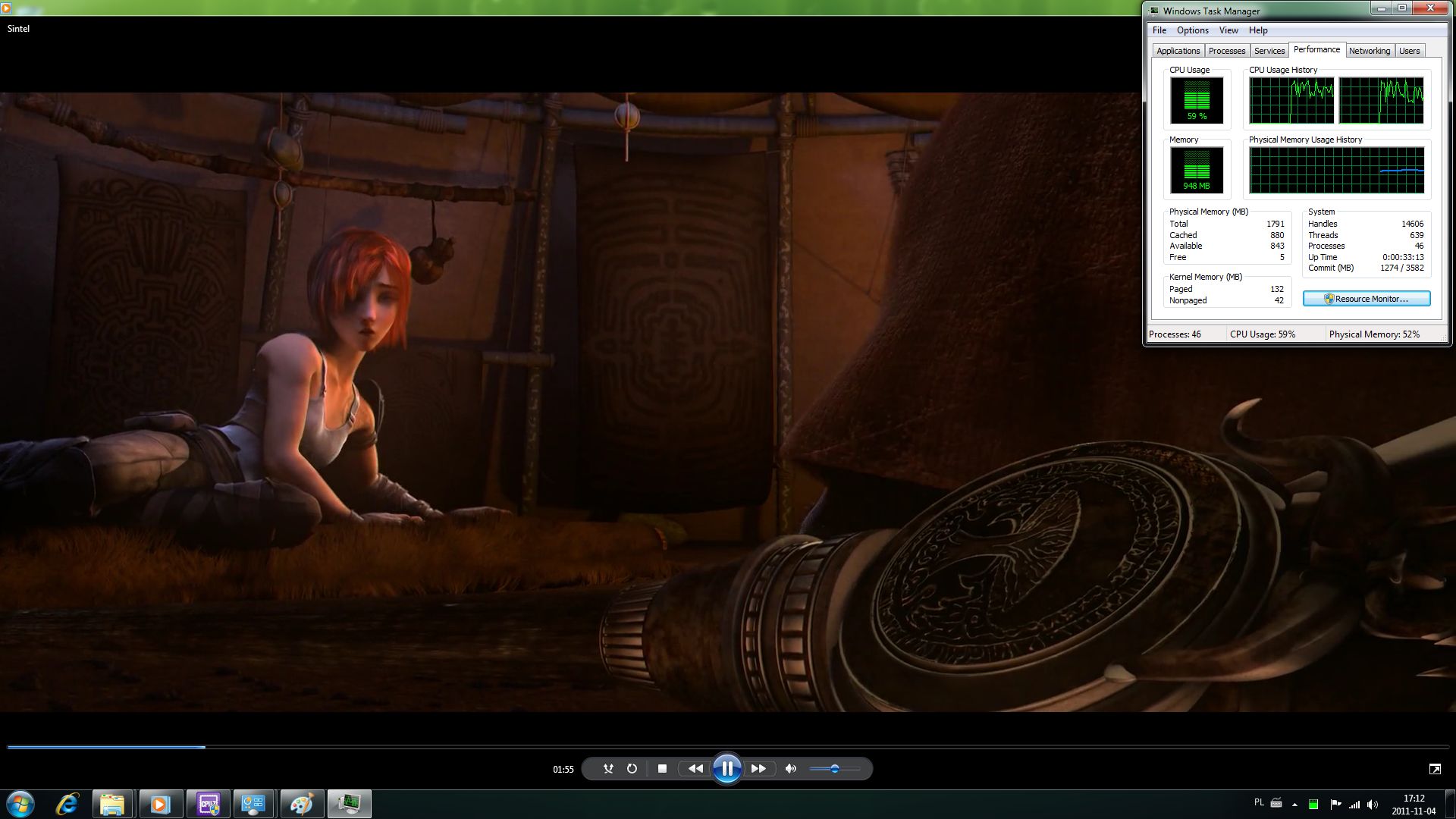This screenshot has height=819, width=1456.
Task: Open CPU-Z from the taskbar
Action: (207, 804)
